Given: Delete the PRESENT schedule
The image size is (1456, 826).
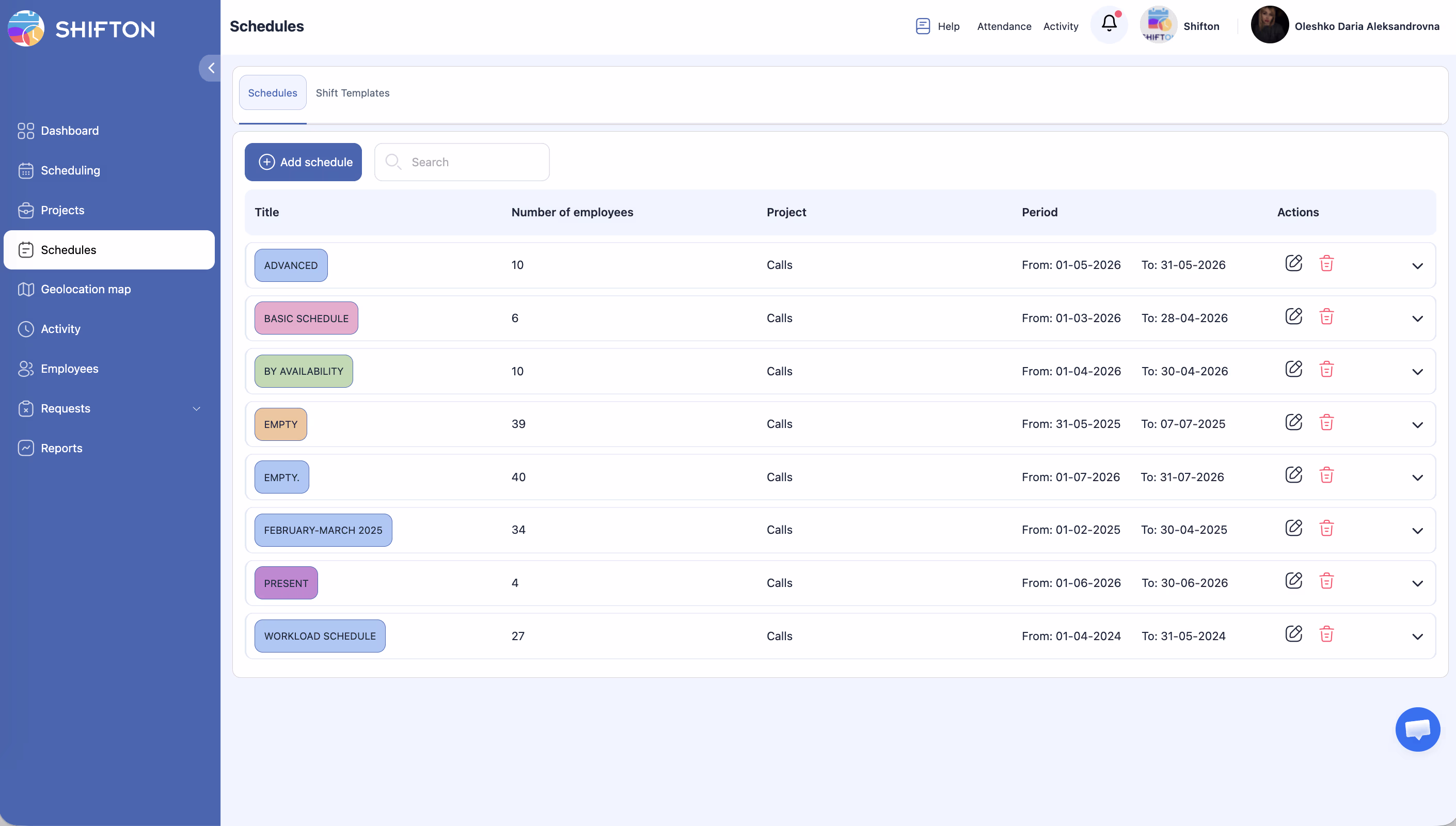Looking at the screenshot, I should coord(1326,581).
